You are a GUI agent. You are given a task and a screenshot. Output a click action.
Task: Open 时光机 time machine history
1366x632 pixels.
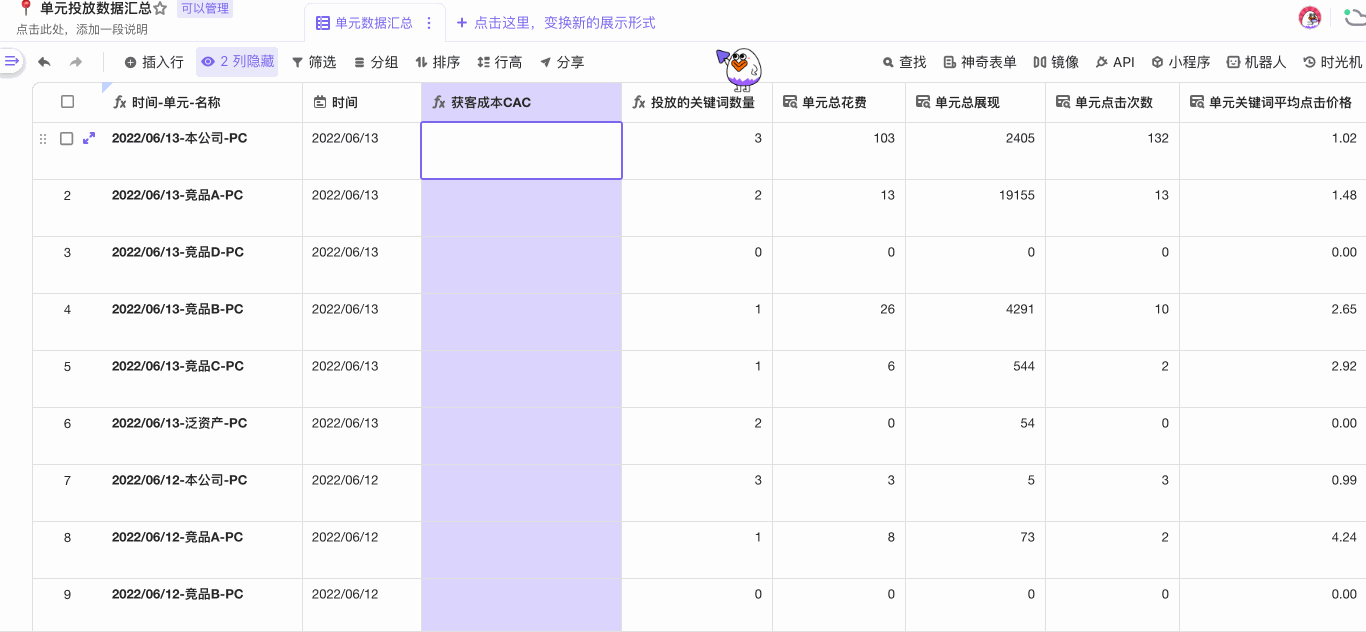tap(1332, 62)
